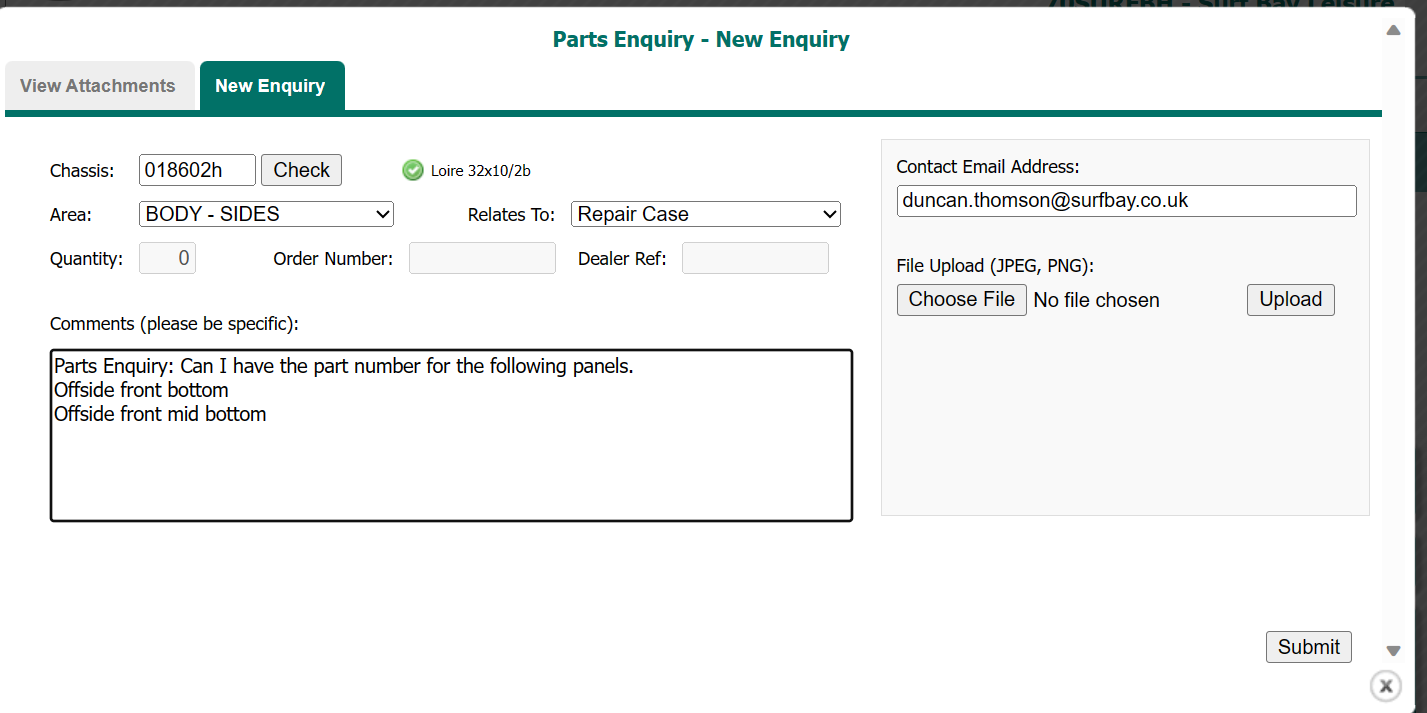1427x713 pixels.
Task: Submit the parts enquiry
Action: click(x=1308, y=647)
